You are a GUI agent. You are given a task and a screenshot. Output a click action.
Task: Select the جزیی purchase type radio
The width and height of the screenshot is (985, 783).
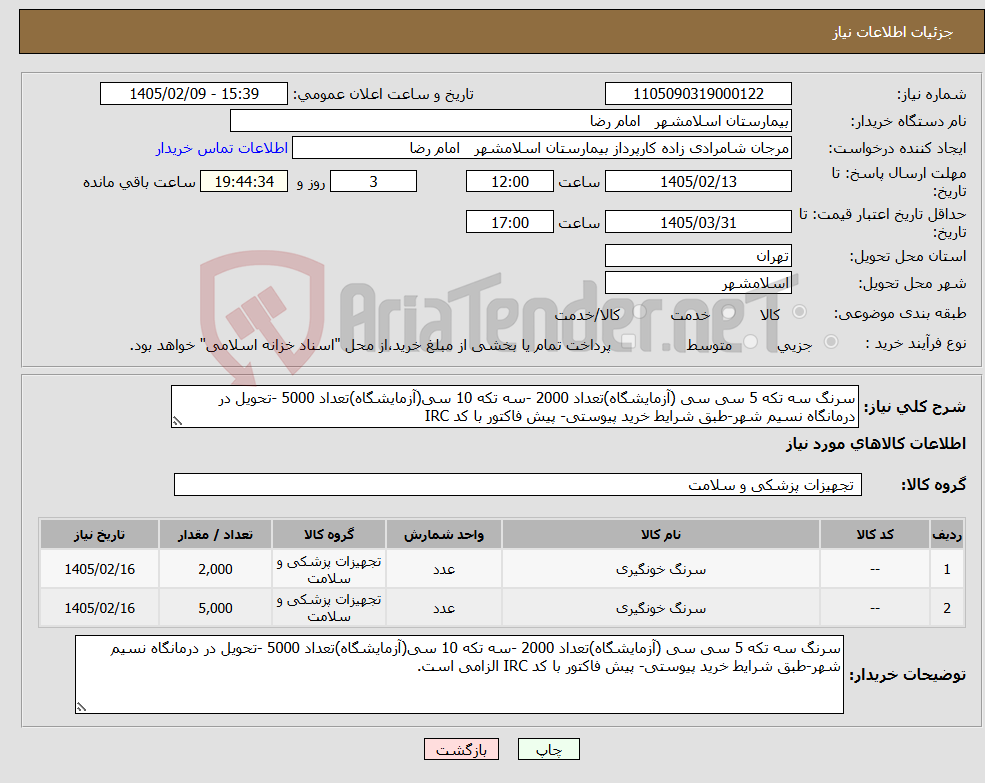coord(830,342)
